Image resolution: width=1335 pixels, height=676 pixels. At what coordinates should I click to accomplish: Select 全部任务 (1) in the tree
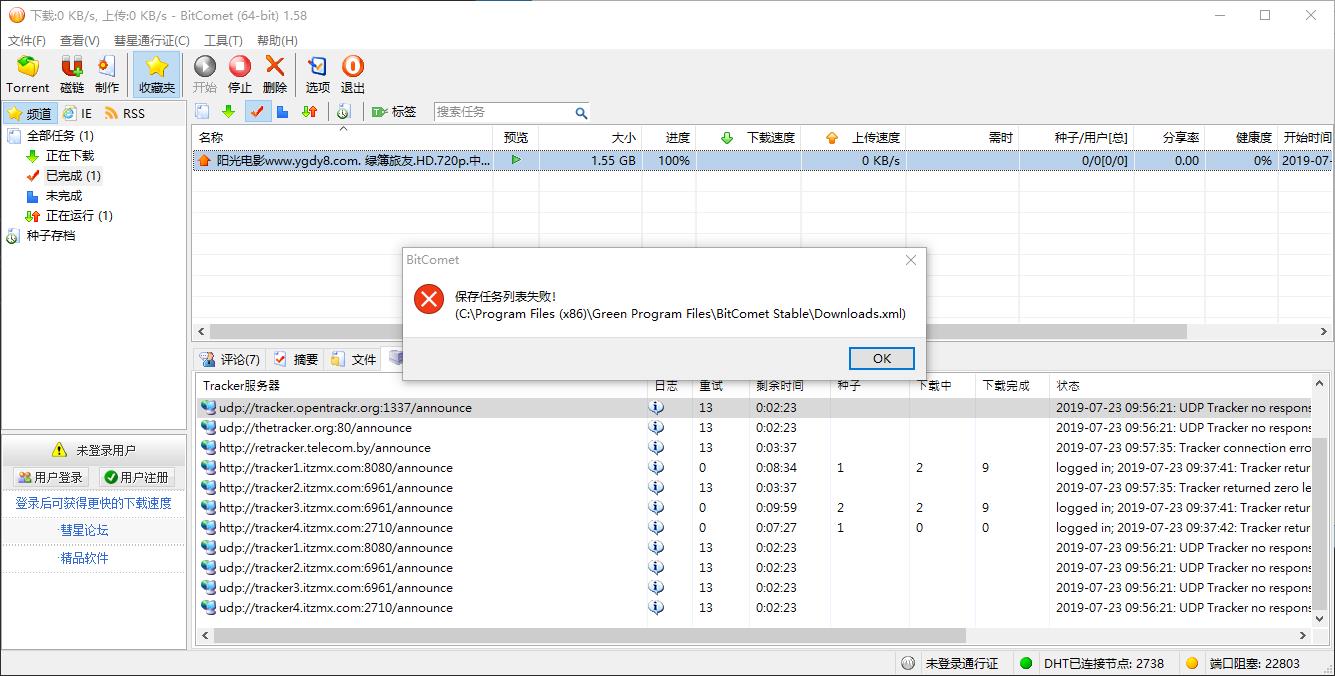[x=60, y=135]
